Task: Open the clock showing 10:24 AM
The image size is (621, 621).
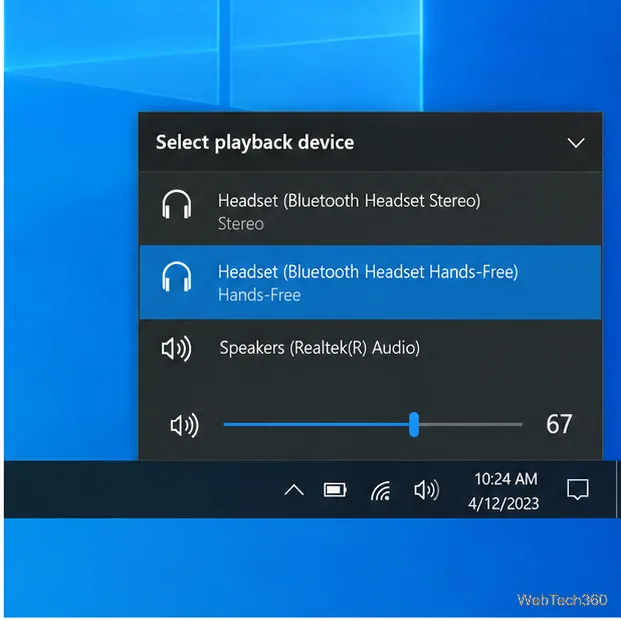Action: (x=506, y=479)
